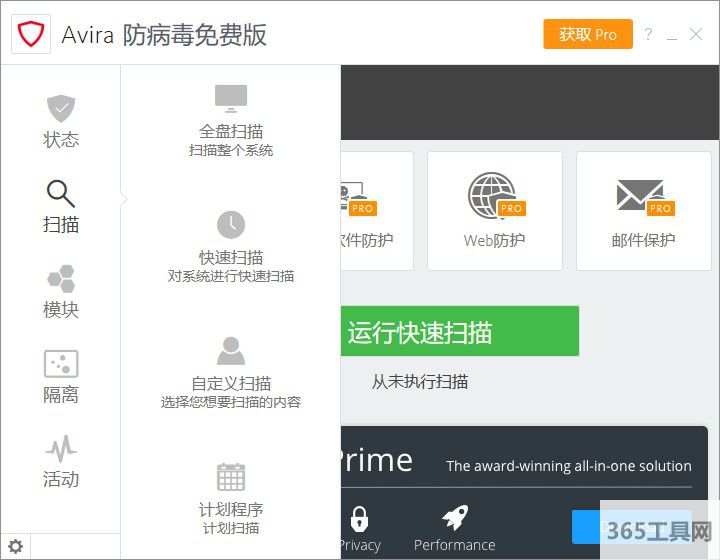The width and height of the screenshot is (720, 560).
Task: Open the Web防护 globe tile
Action: coord(495,210)
